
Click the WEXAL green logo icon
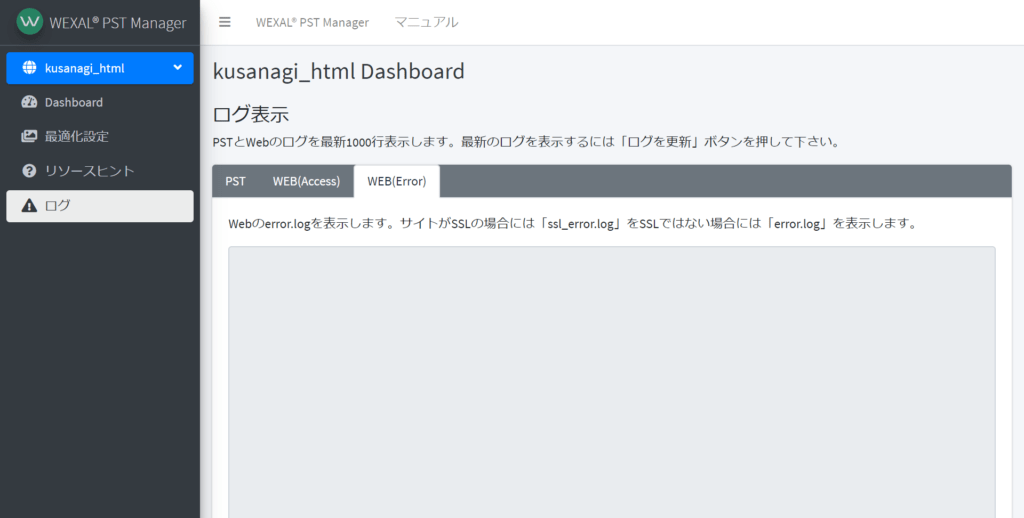(x=30, y=22)
